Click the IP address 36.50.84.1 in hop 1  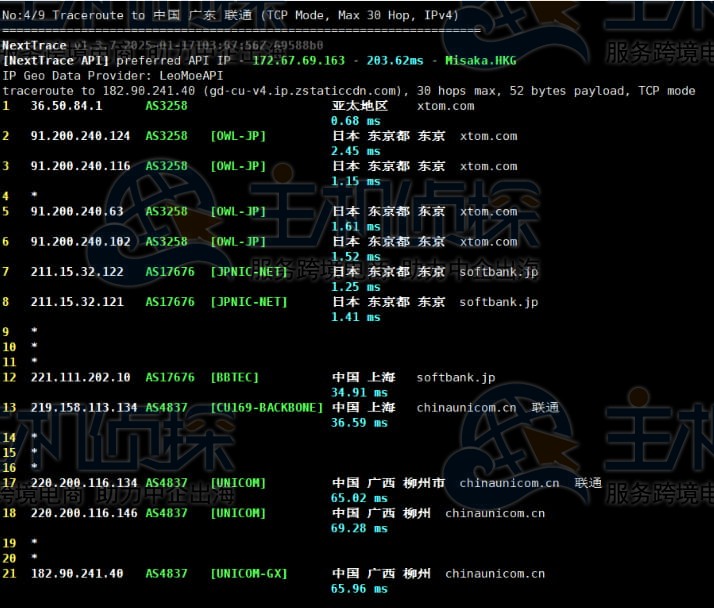point(66,106)
